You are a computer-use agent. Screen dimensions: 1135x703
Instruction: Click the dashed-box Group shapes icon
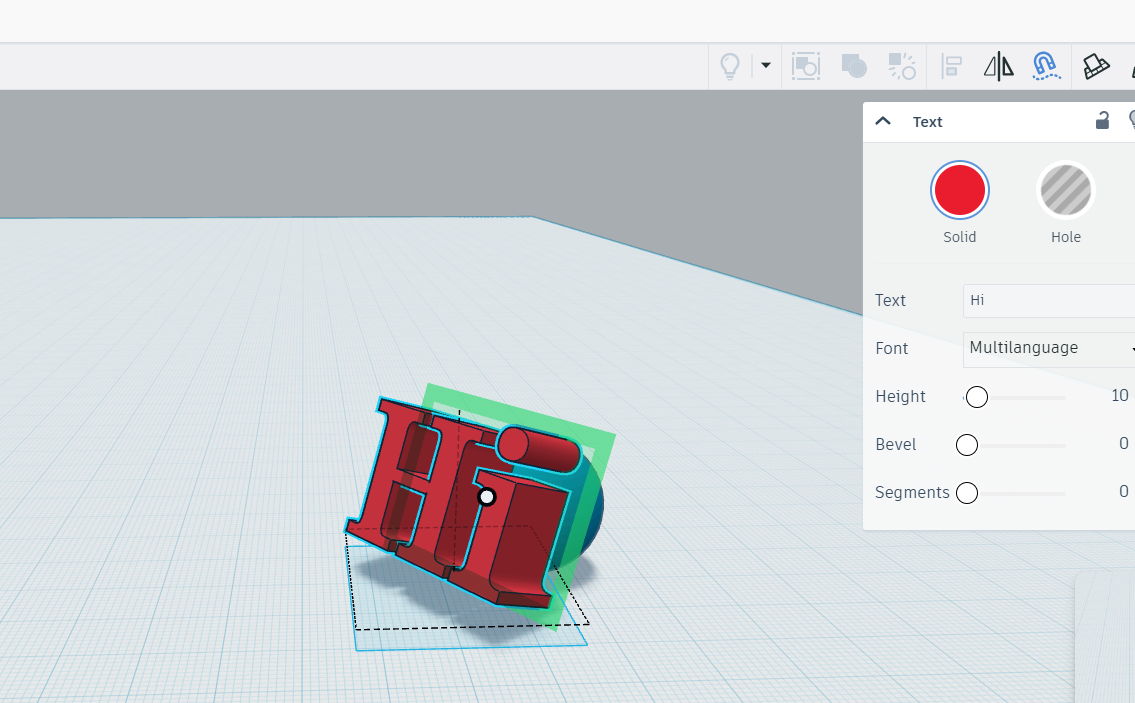coord(806,66)
